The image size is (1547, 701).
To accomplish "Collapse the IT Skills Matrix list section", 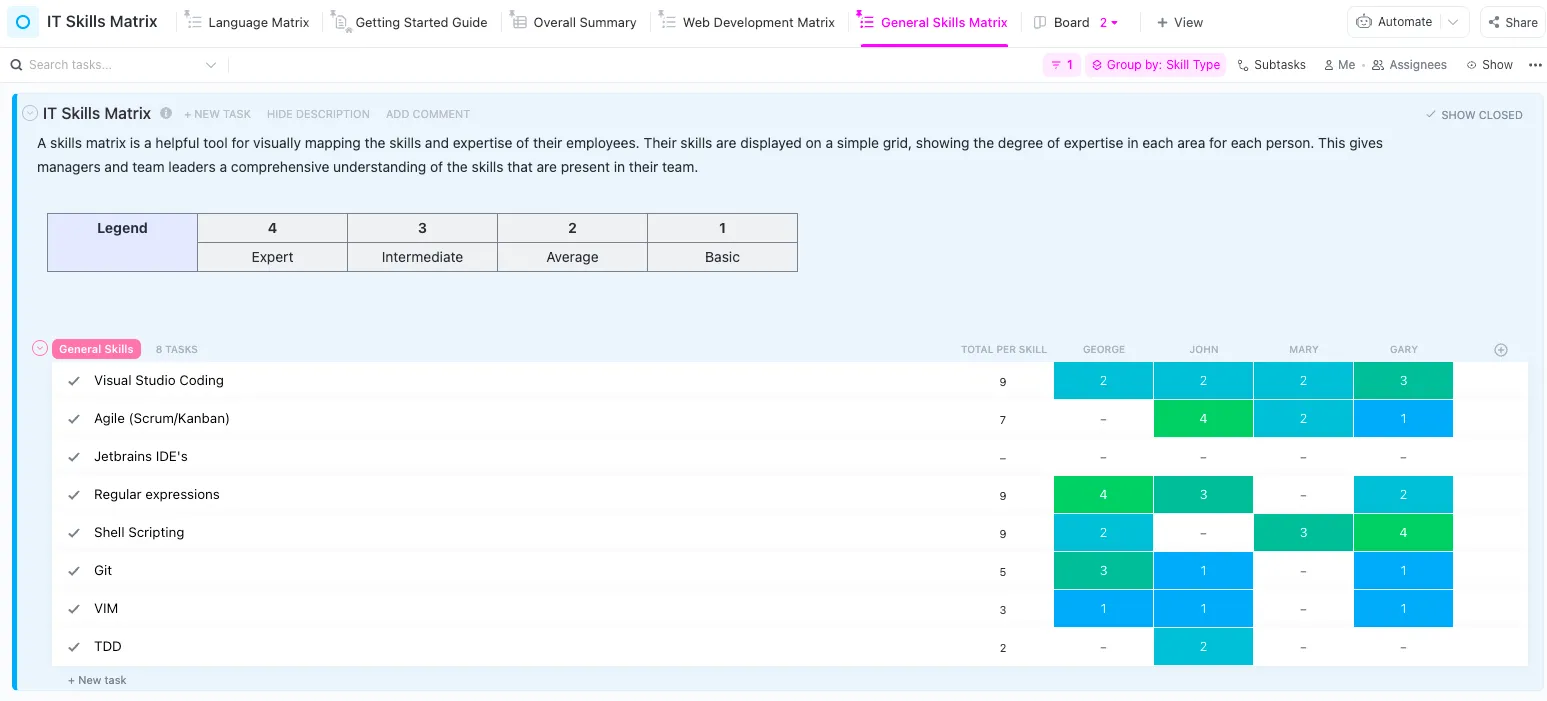I will (x=30, y=113).
